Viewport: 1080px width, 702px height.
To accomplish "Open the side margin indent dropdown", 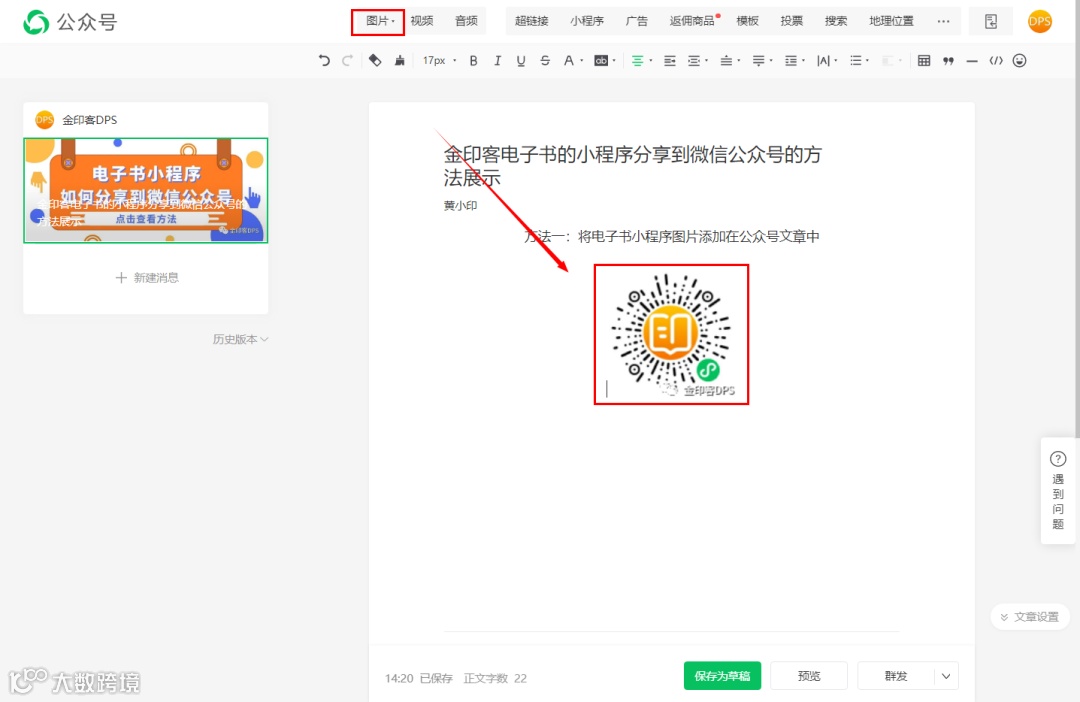I will click(x=698, y=61).
